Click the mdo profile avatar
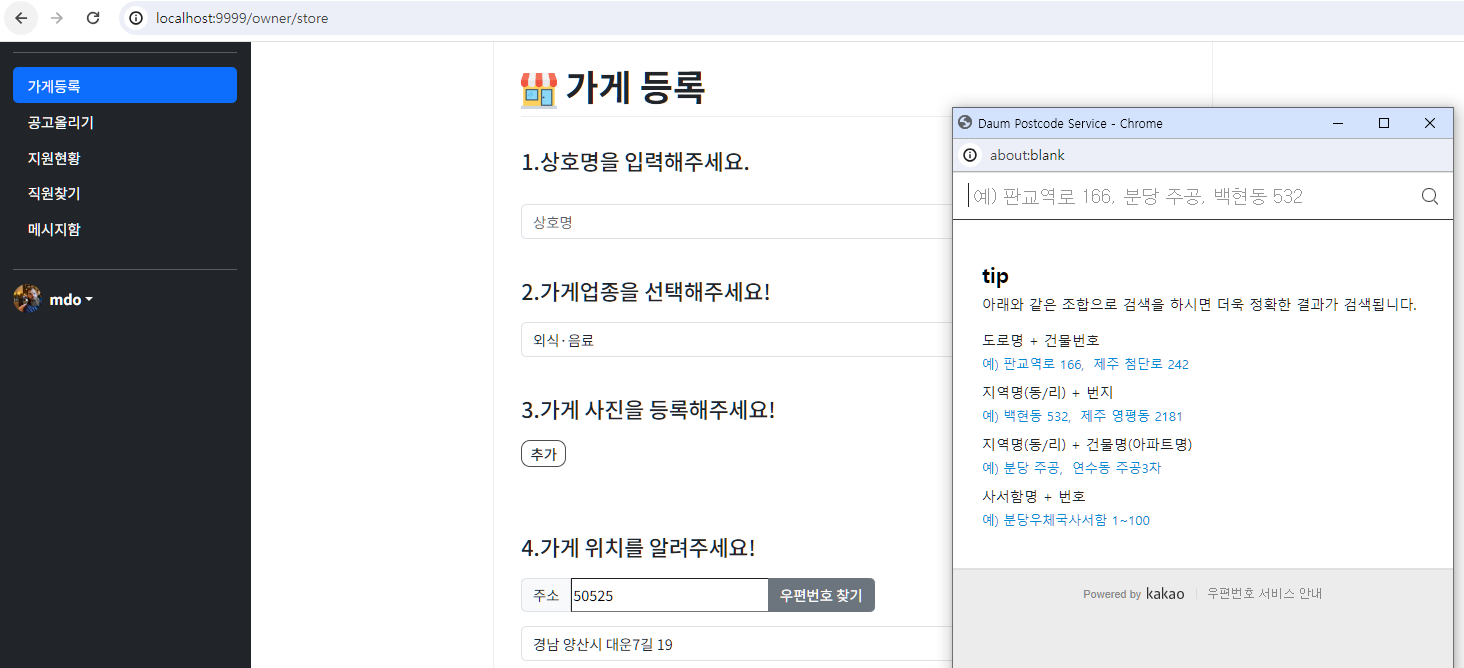 pos(27,299)
